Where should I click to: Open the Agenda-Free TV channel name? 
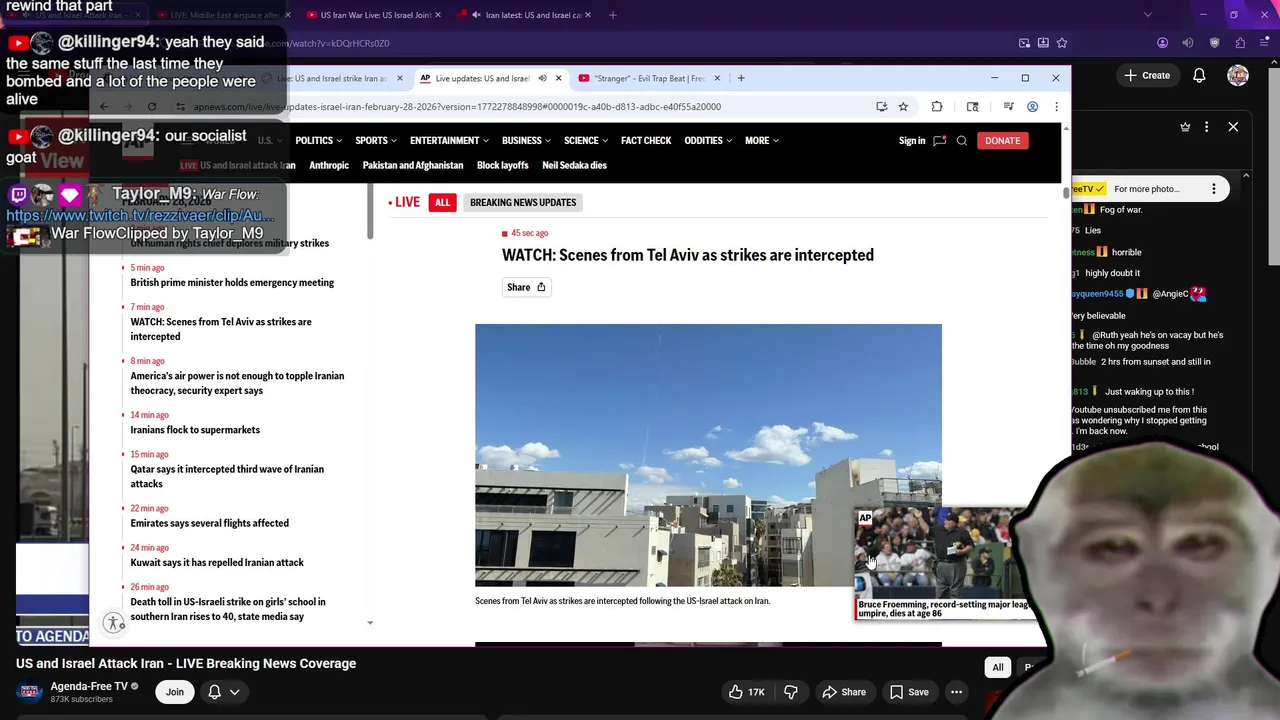pos(89,687)
